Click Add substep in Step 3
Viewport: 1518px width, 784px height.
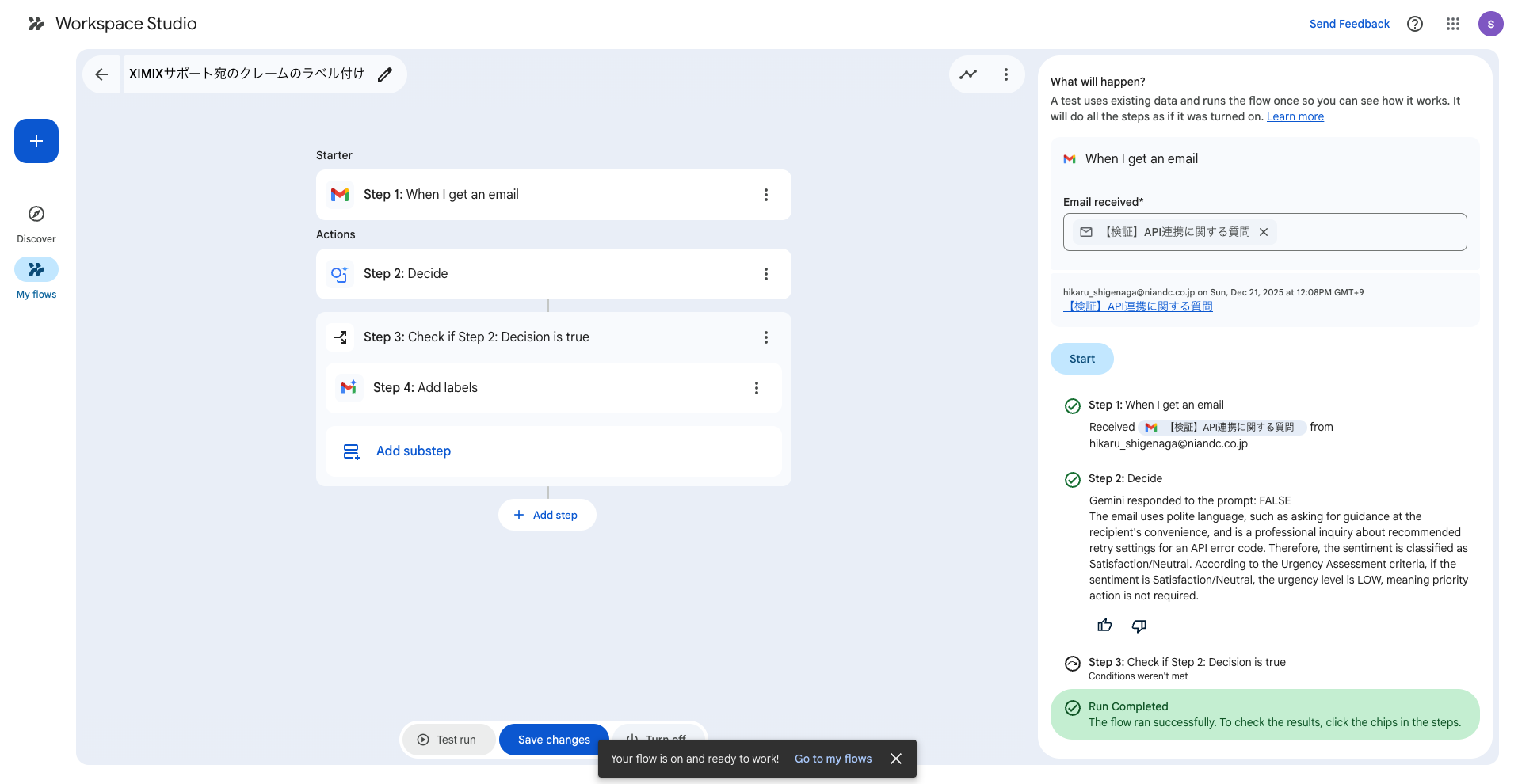(x=413, y=451)
